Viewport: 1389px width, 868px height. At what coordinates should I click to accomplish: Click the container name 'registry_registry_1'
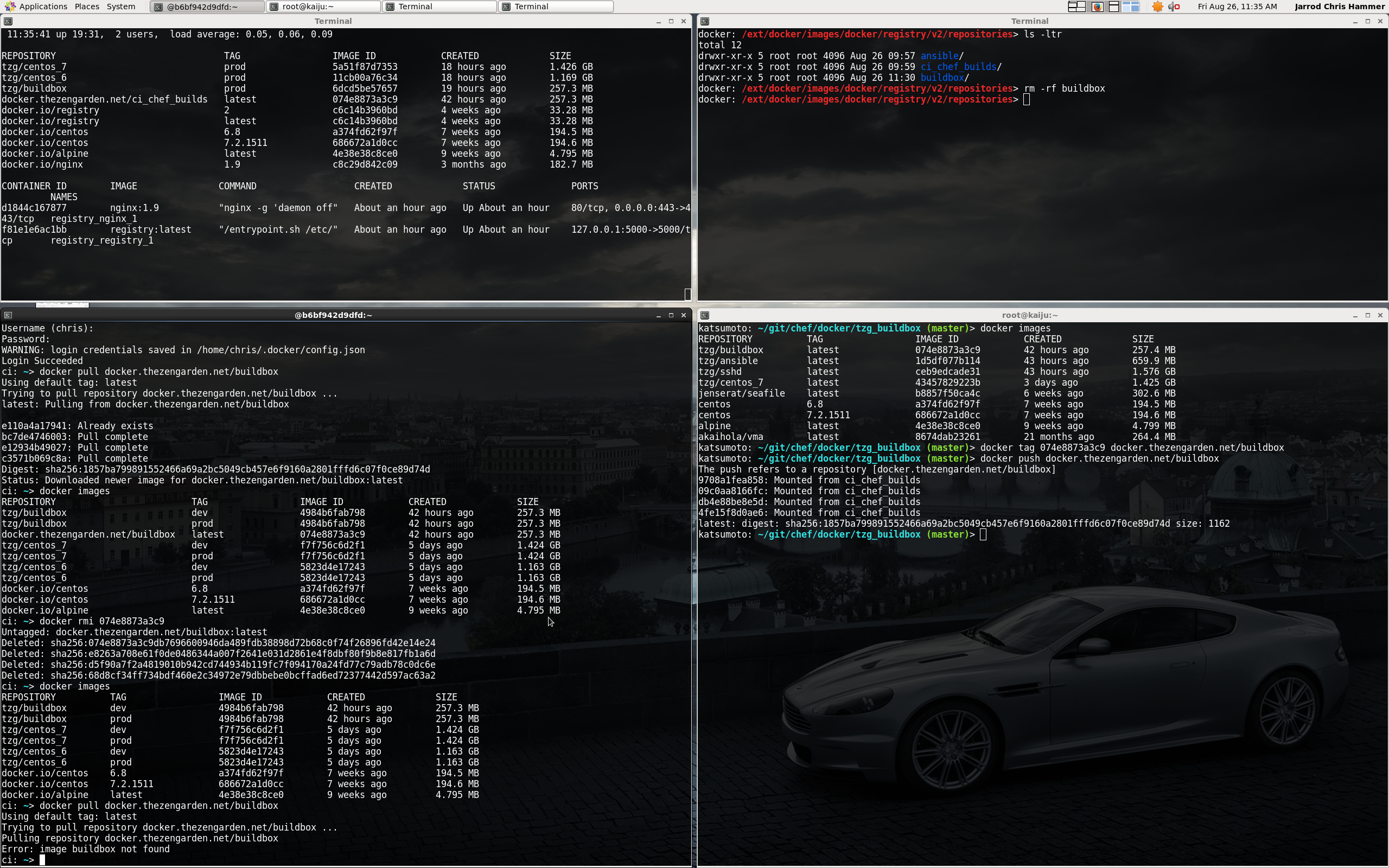(101, 240)
